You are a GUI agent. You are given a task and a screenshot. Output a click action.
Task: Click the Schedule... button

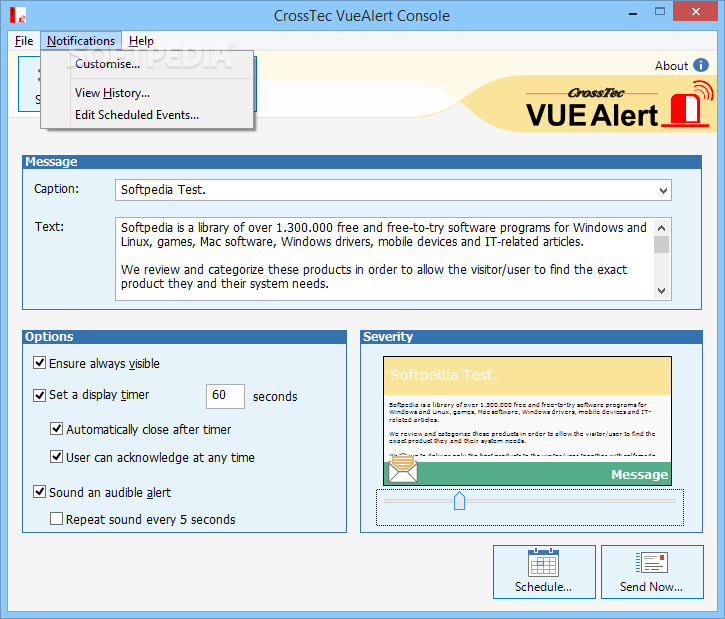544,572
